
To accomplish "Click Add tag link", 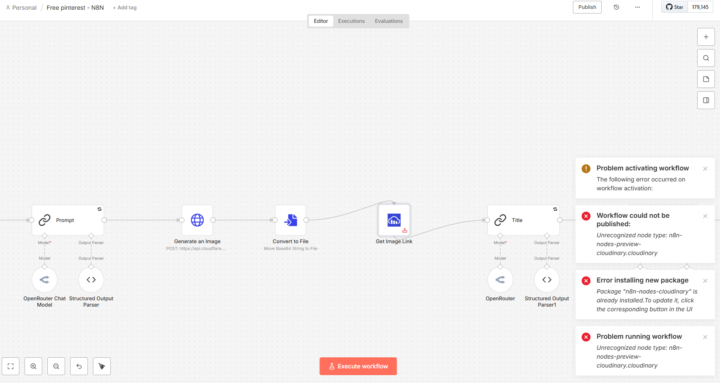I will pos(125,8).
